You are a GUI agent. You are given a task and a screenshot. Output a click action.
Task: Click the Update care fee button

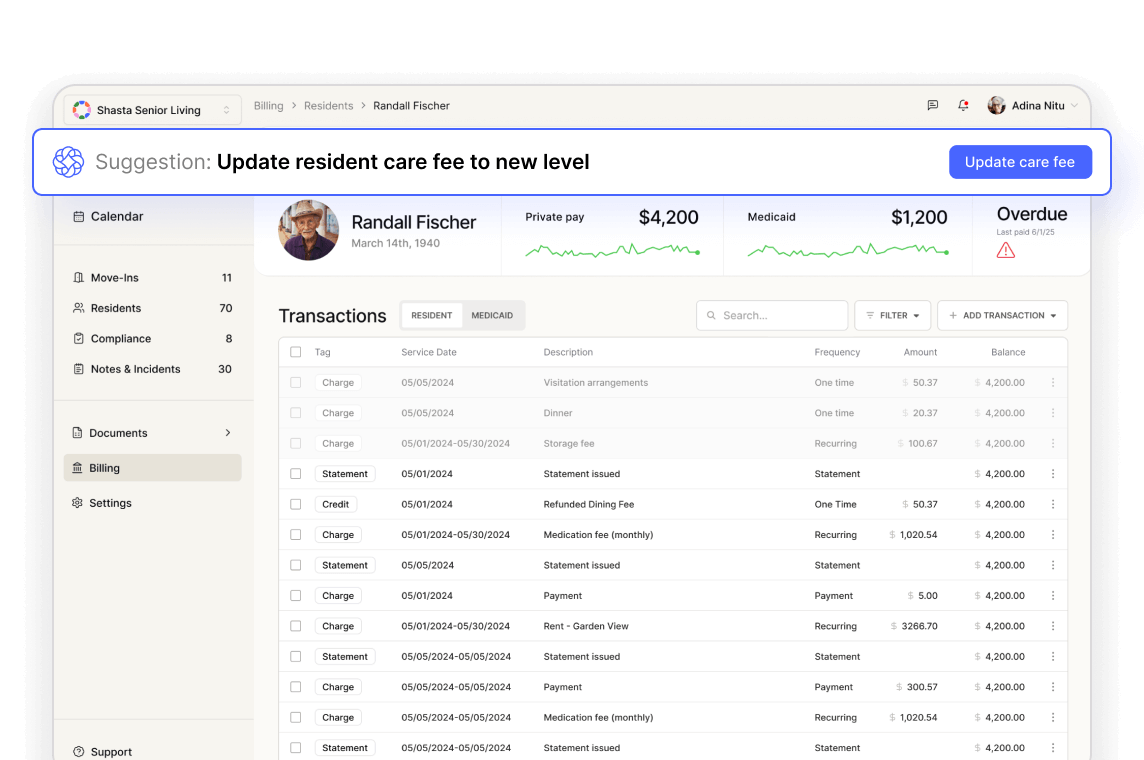tap(1020, 162)
